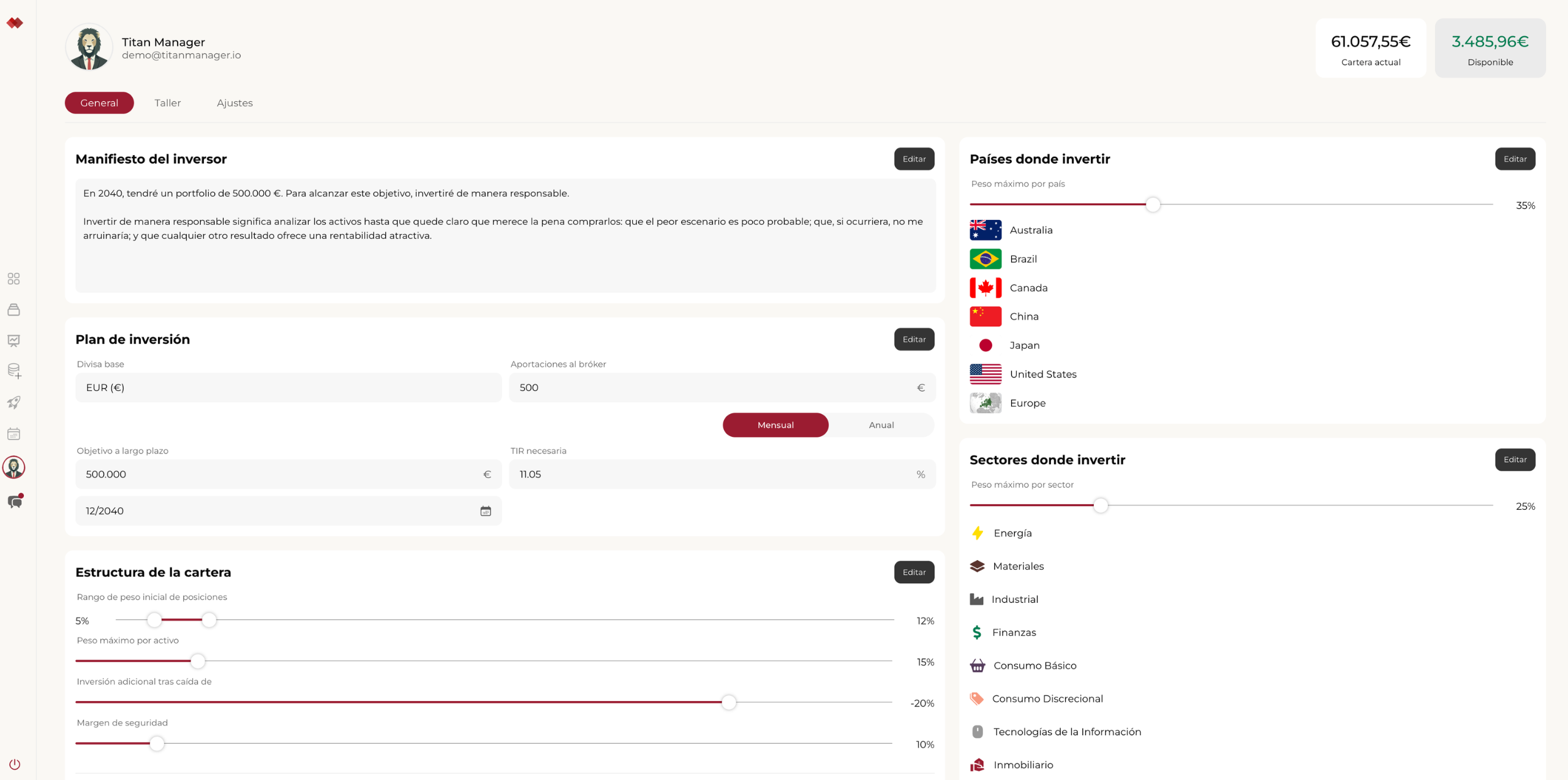Click the Aportaciones al bróker input field

click(x=714, y=387)
